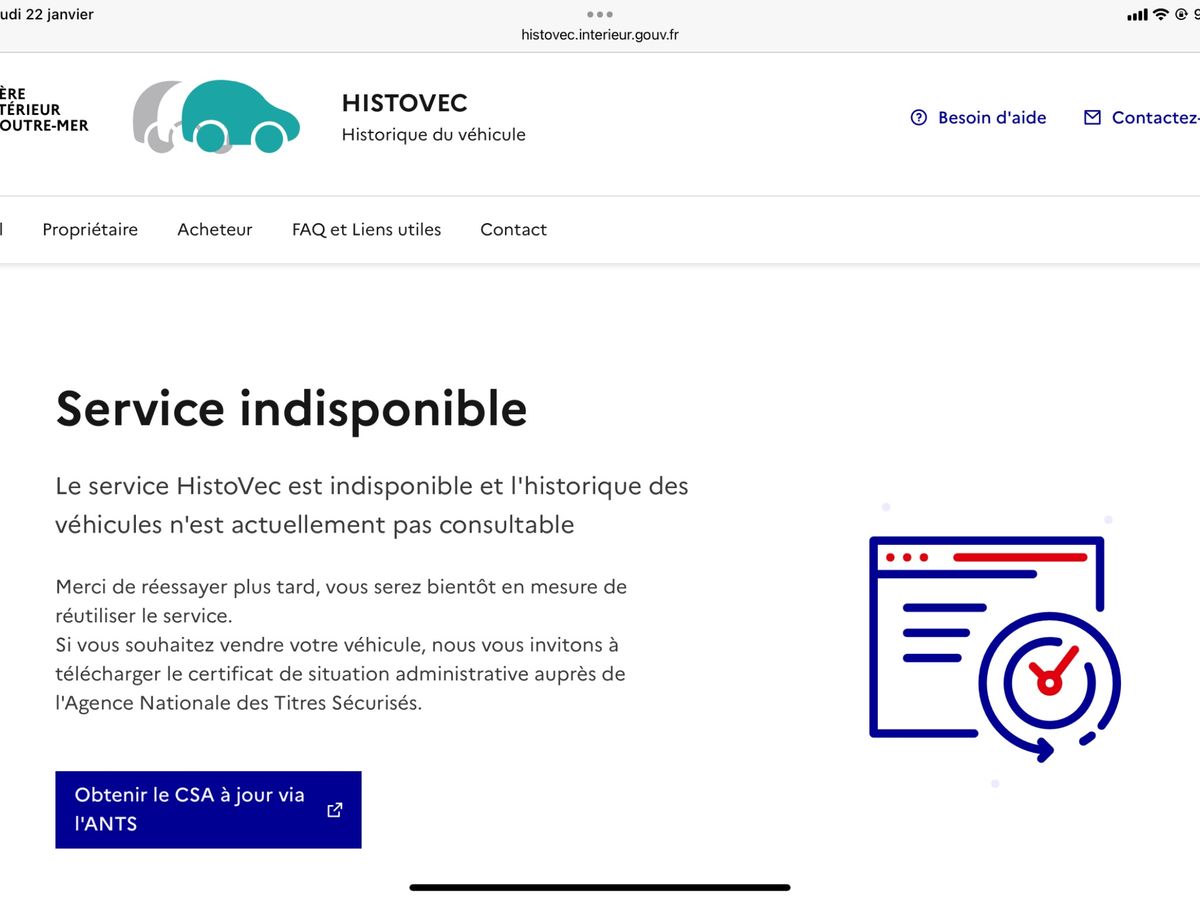1200x900 pixels.
Task: Go to FAQ et Liens utiles
Action: click(366, 229)
